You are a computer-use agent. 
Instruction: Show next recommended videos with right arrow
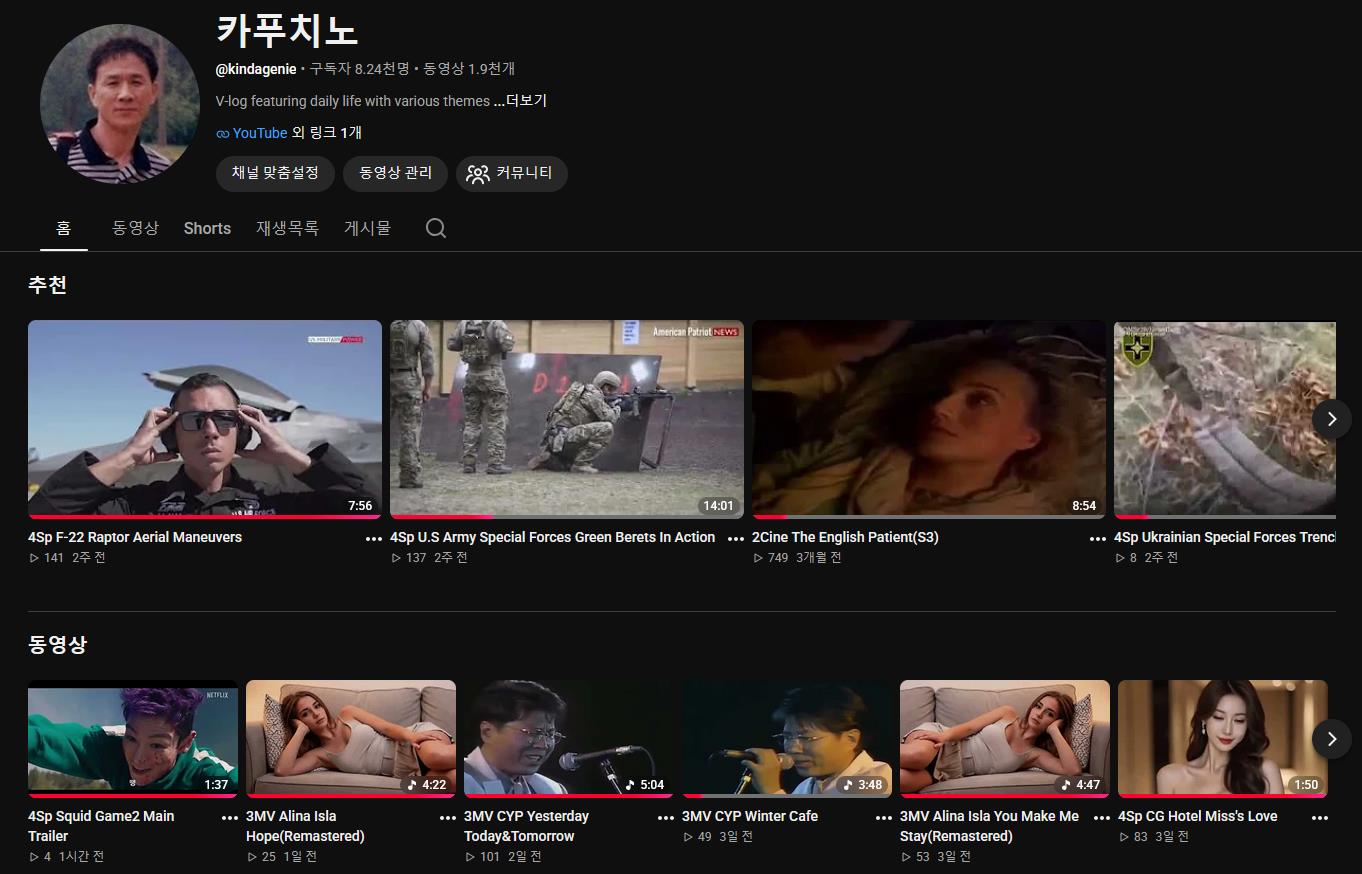click(1331, 419)
